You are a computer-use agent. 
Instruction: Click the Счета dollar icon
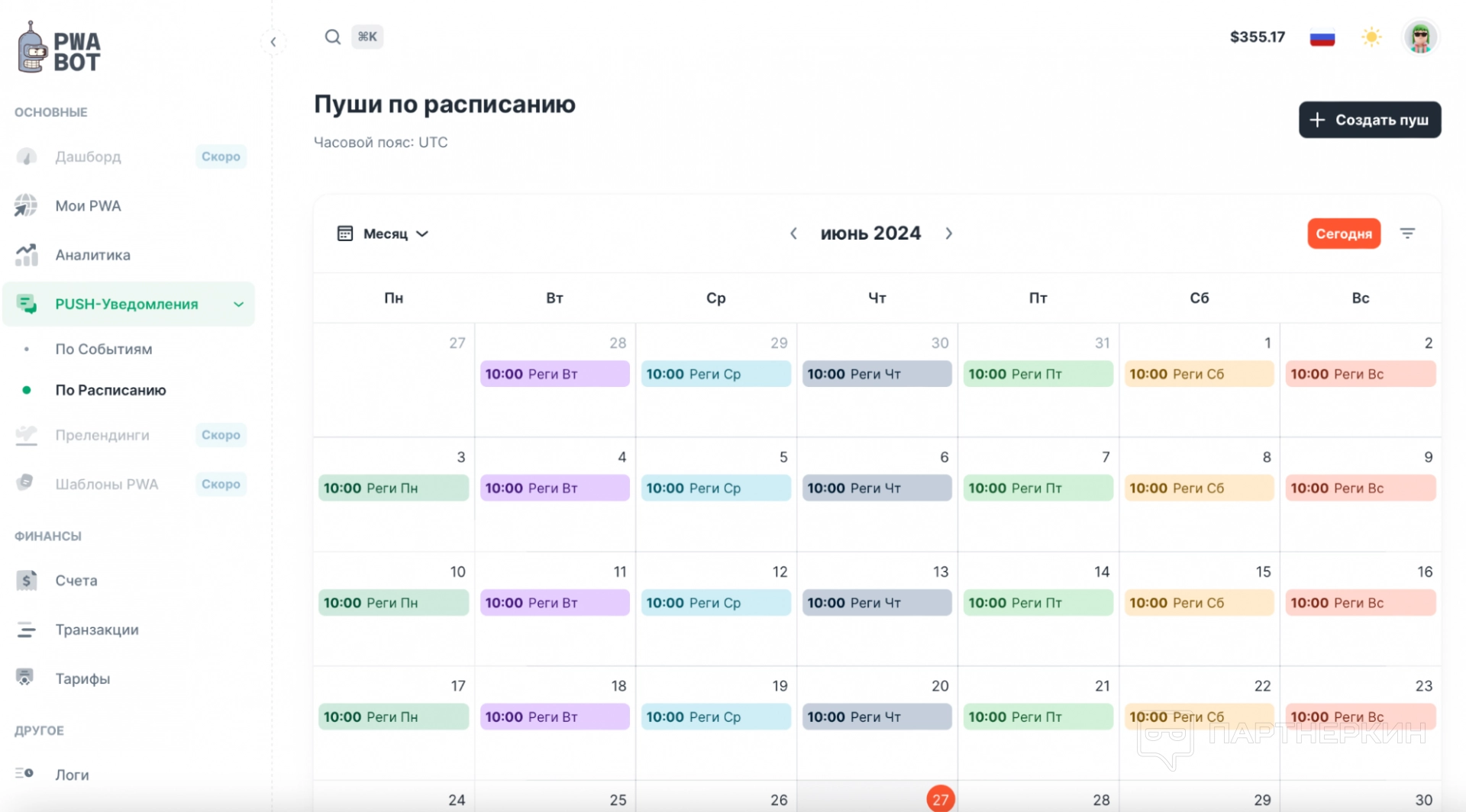click(x=27, y=581)
